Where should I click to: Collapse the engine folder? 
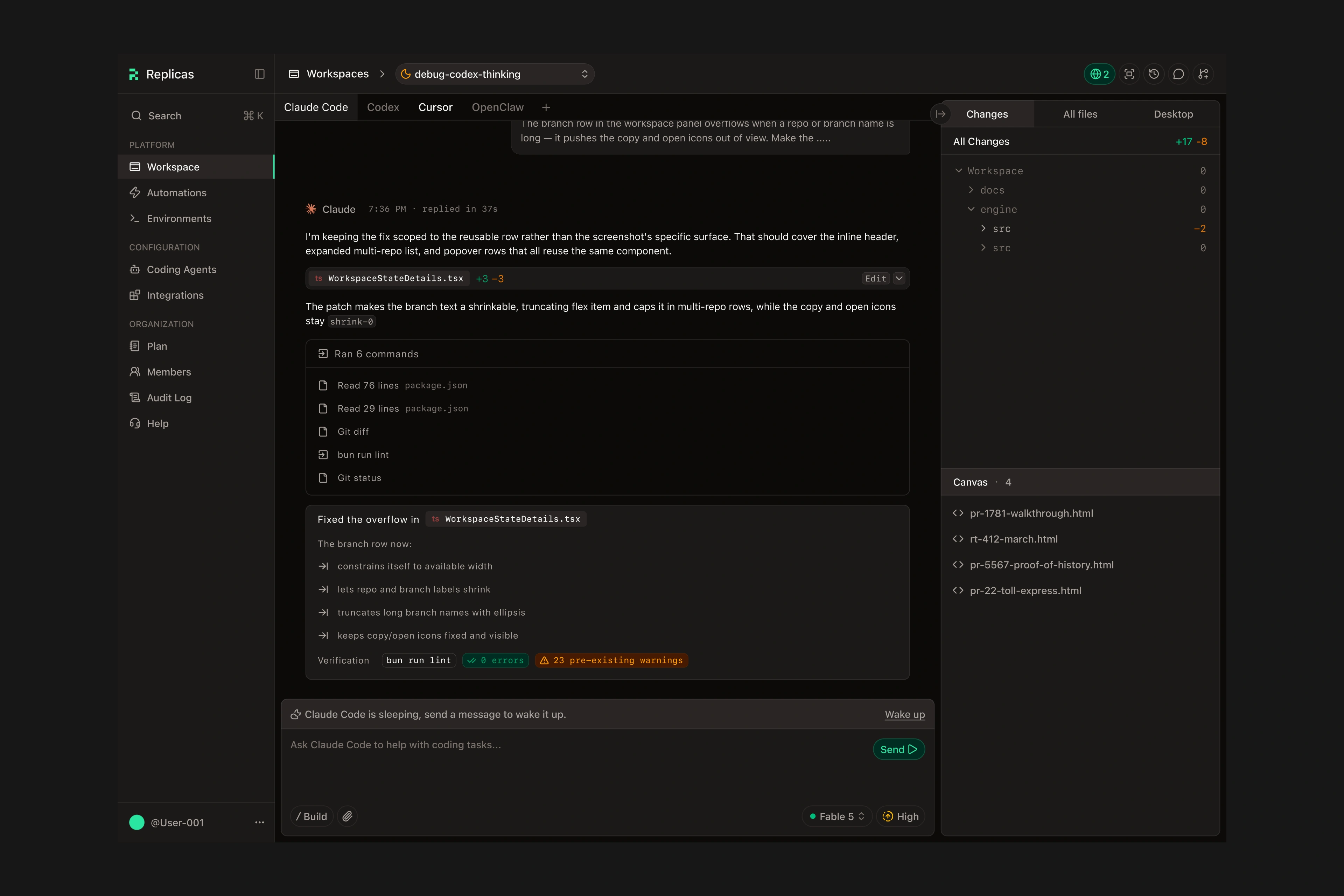tap(971, 209)
